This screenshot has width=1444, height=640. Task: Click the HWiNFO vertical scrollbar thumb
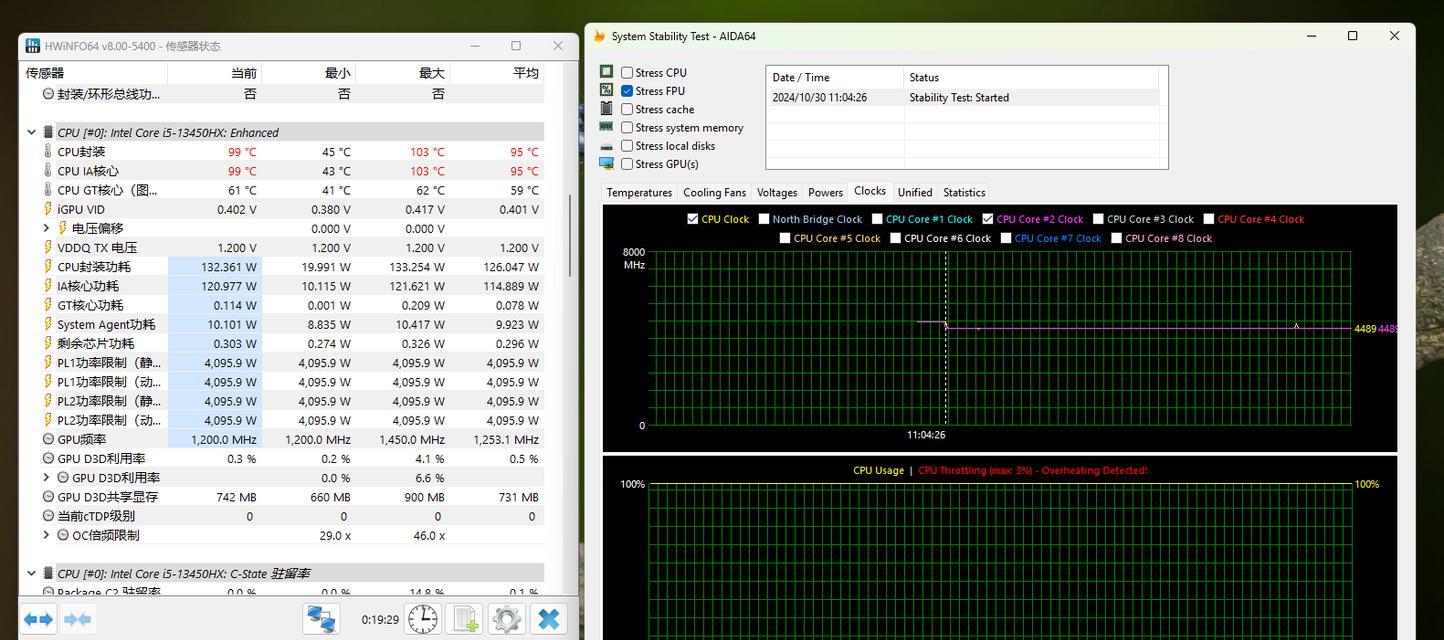click(x=571, y=236)
